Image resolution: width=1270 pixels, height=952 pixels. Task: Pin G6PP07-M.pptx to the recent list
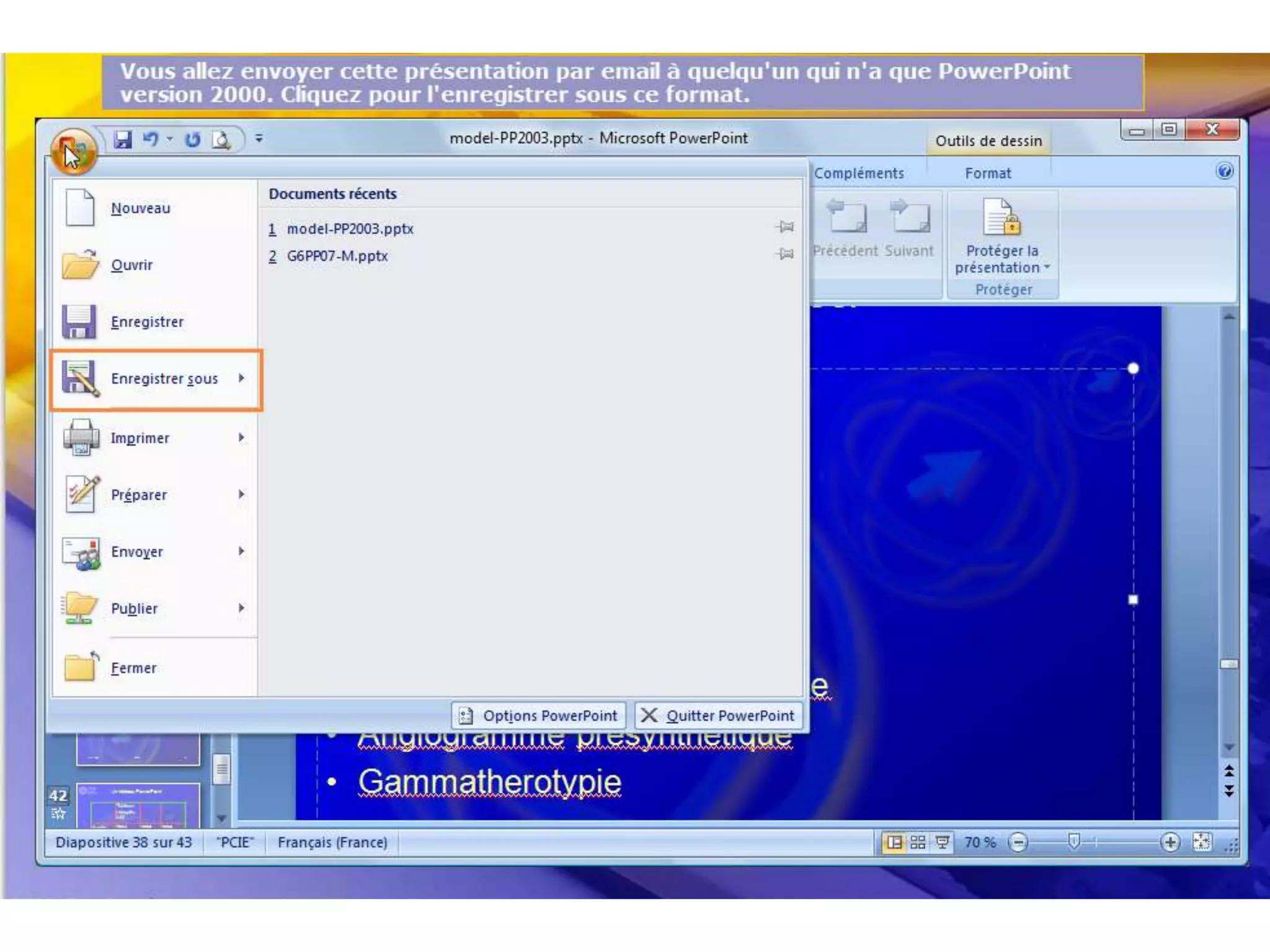[785, 253]
